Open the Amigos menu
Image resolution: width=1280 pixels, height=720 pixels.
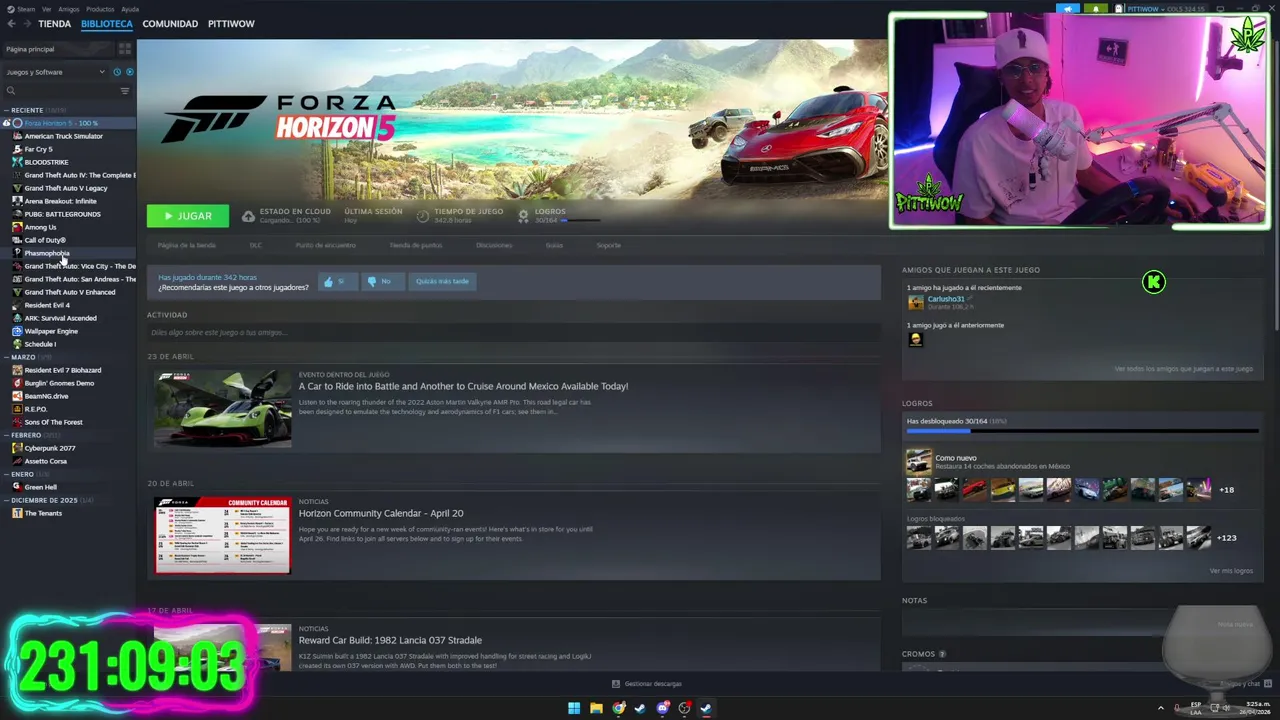pos(68,9)
